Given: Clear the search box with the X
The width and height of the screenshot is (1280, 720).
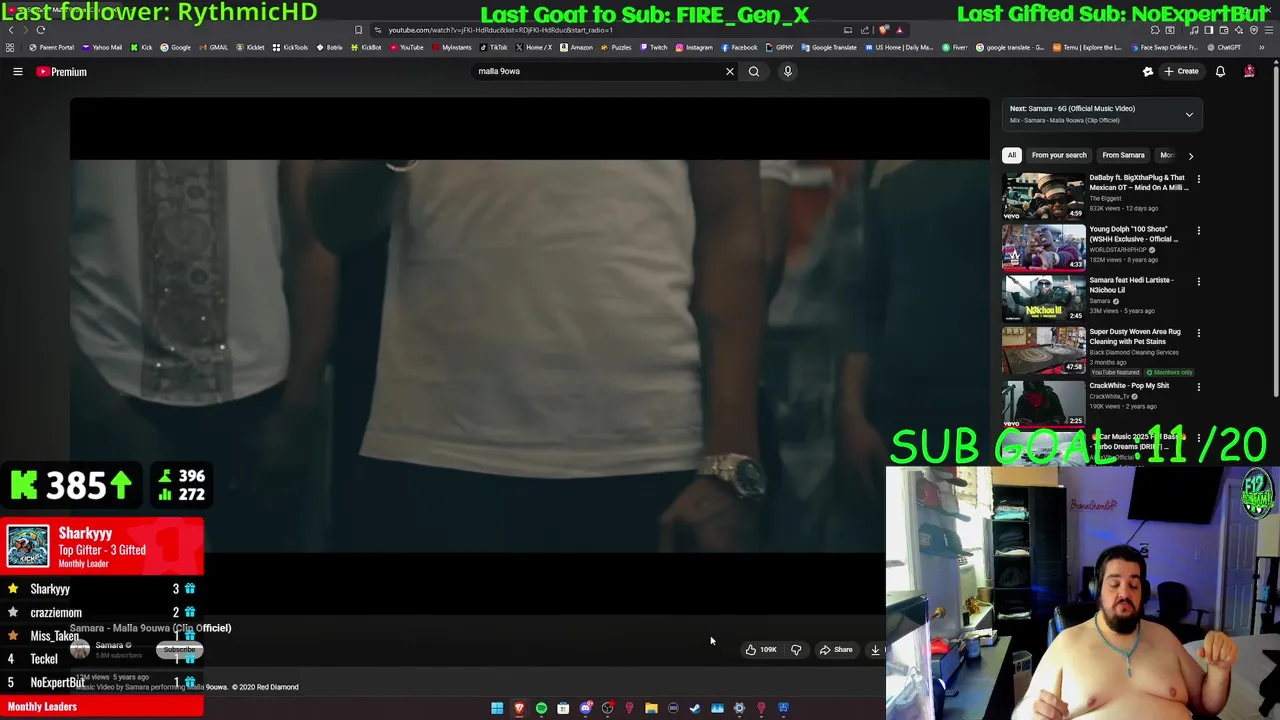Looking at the screenshot, I should point(729,71).
